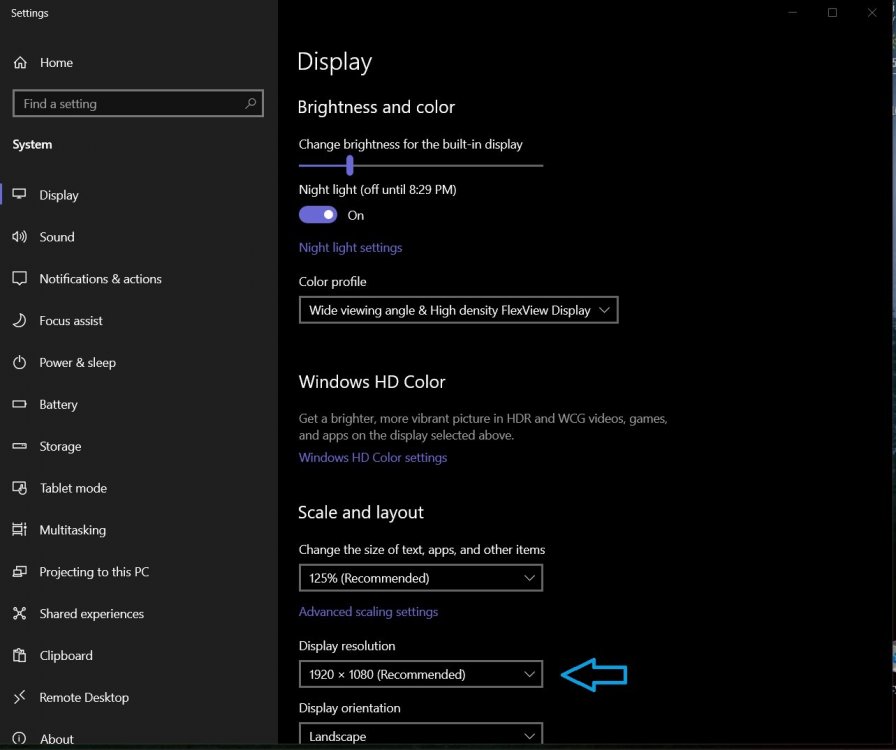Open the Landscape orientation dropdown

(x=421, y=735)
